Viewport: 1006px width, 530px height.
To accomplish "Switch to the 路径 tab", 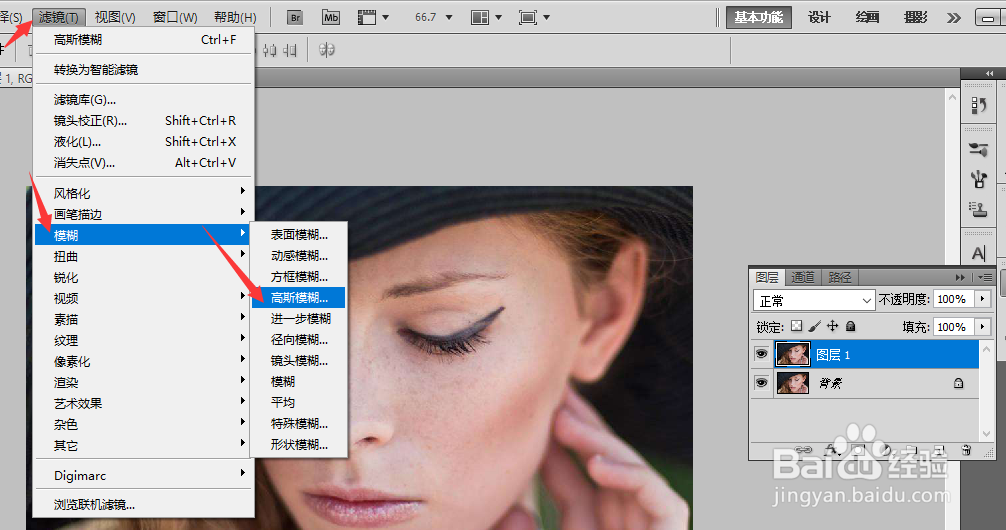I will 840,277.
